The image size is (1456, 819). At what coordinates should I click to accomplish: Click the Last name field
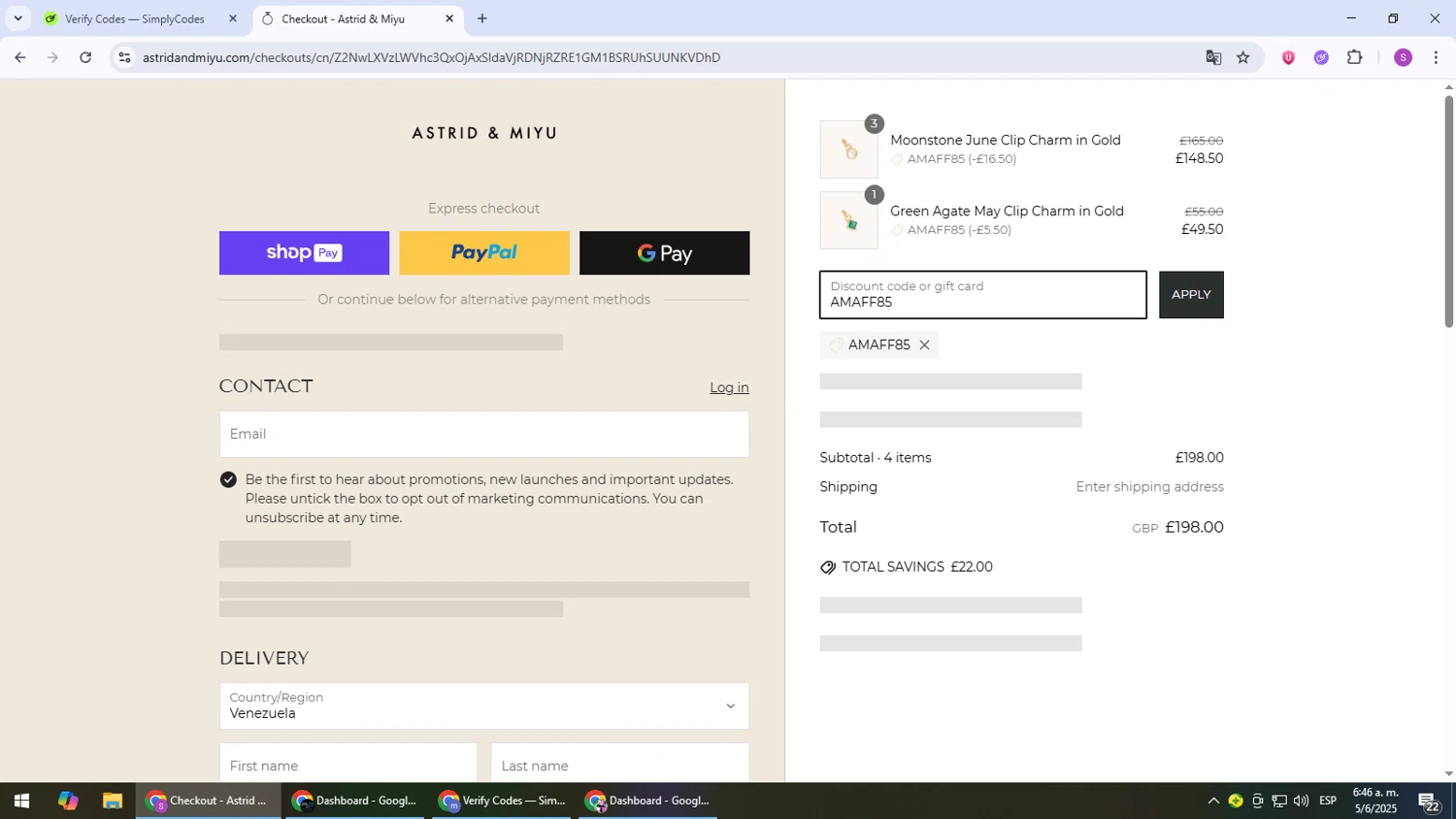click(x=620, y=766)
